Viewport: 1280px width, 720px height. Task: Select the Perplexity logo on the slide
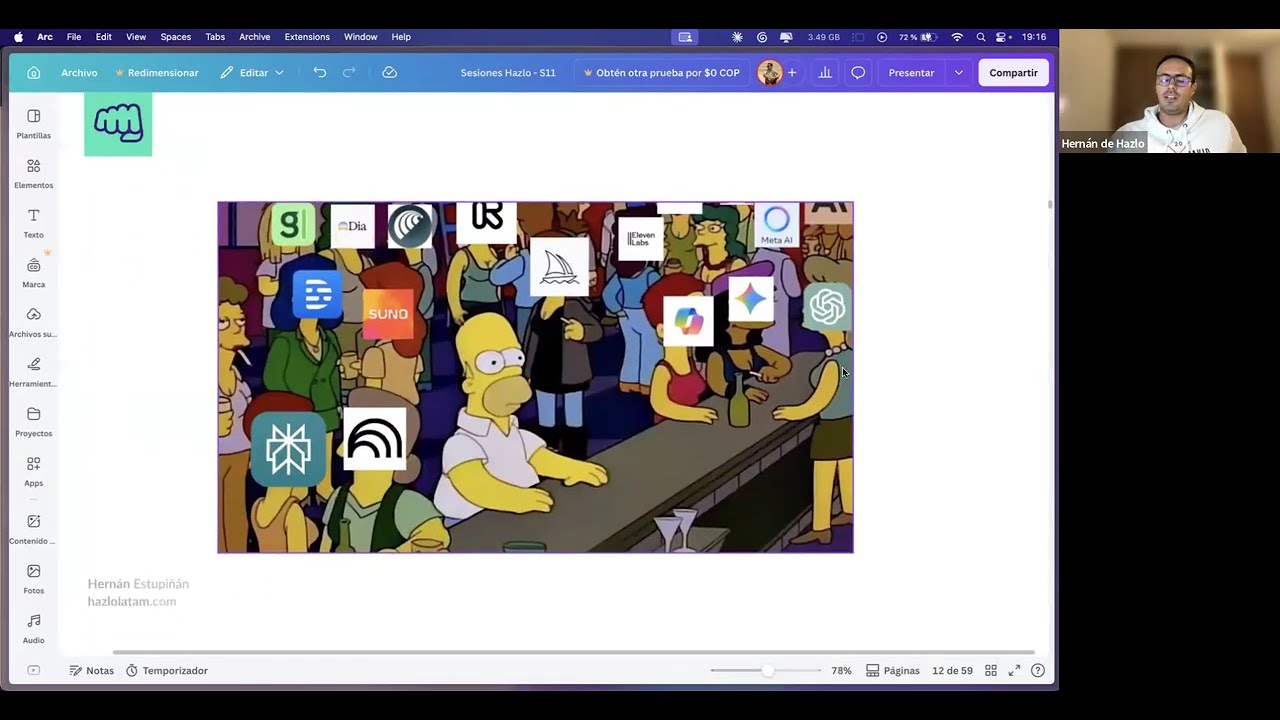click(288, 449)
